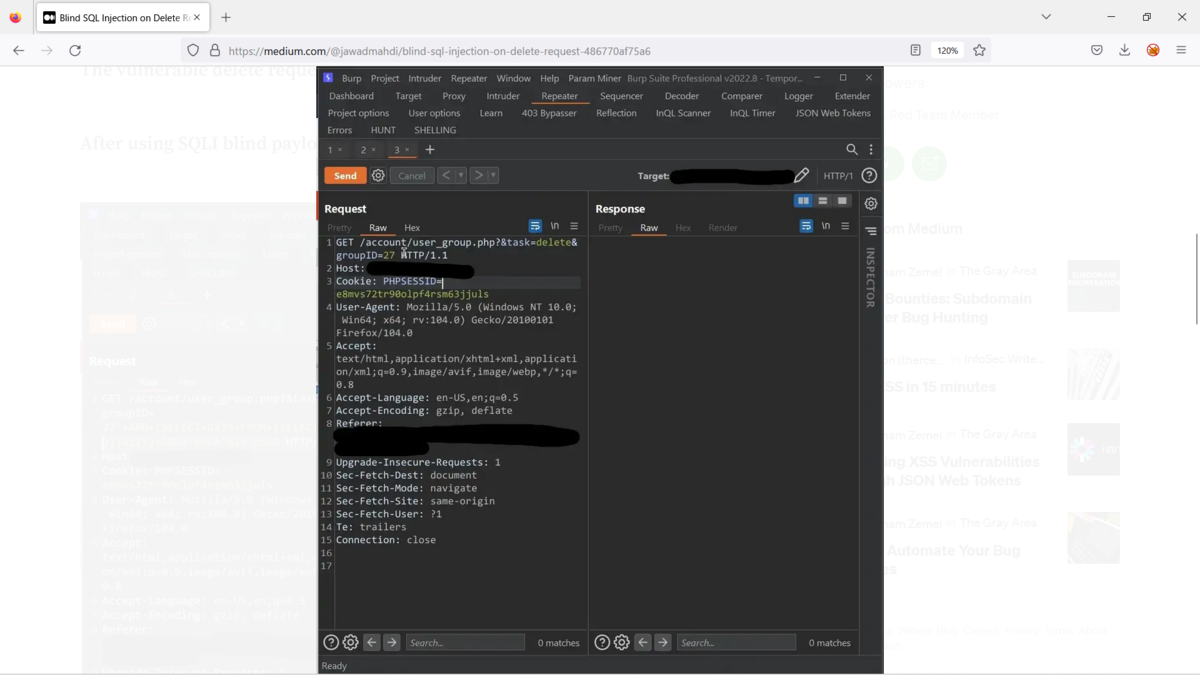Toggle the HTTP/1 protocol selector
This screenshot has width=1200, height=675.
(838, 176)
